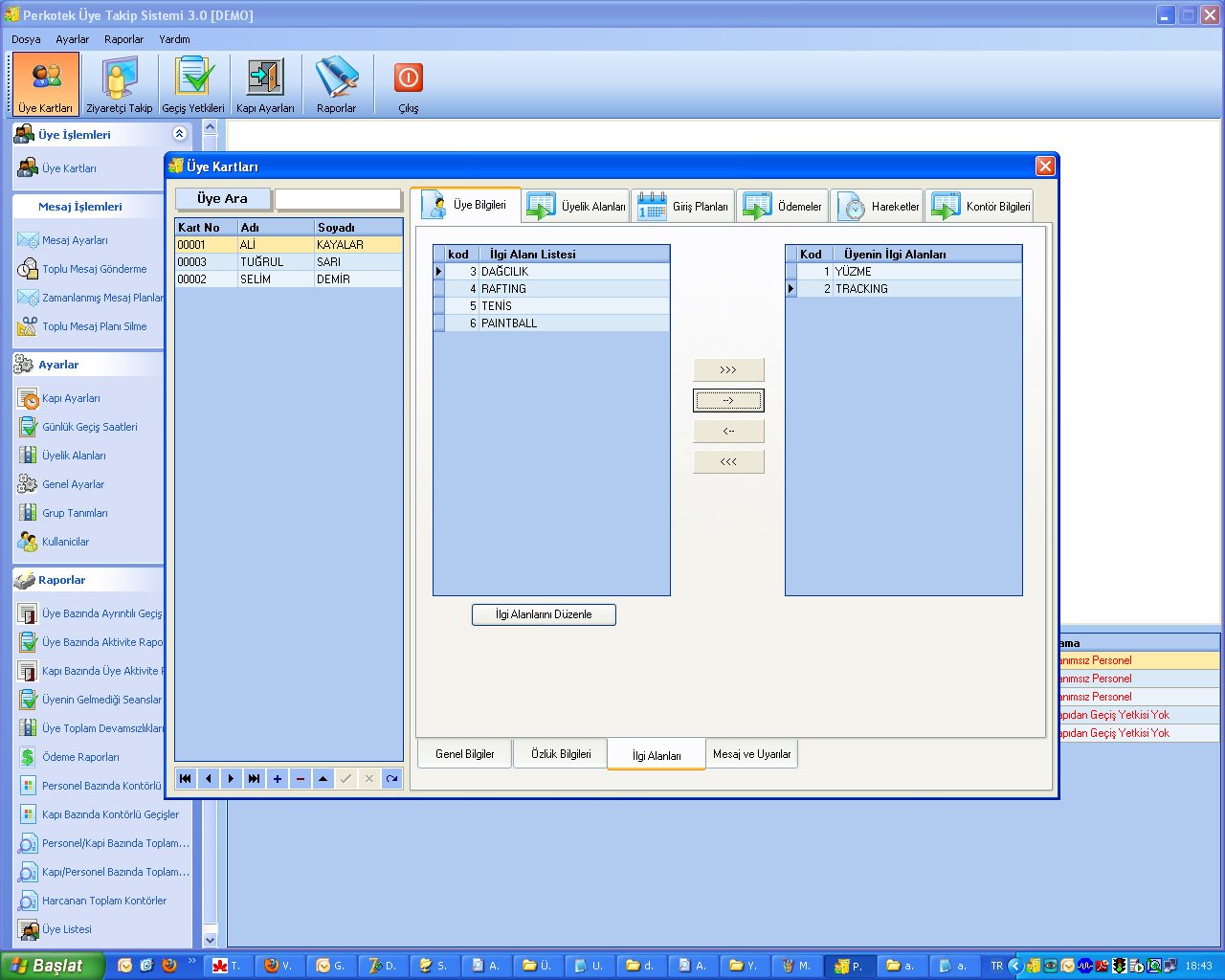Switch to the Ödemeler tab
This screenshot has width=1225, height=980.
coord(783,207)
